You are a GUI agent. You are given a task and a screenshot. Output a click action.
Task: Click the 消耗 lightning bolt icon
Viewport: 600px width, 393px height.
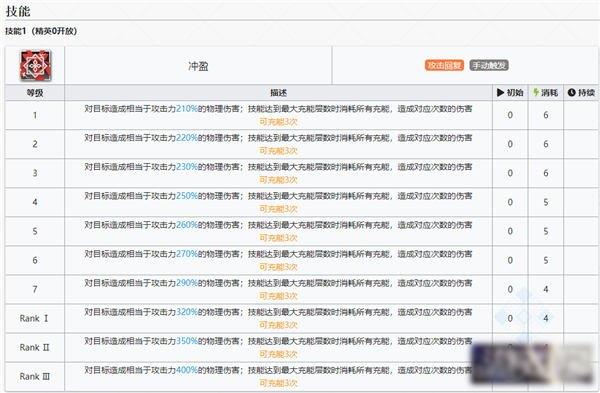coord(536,92)
